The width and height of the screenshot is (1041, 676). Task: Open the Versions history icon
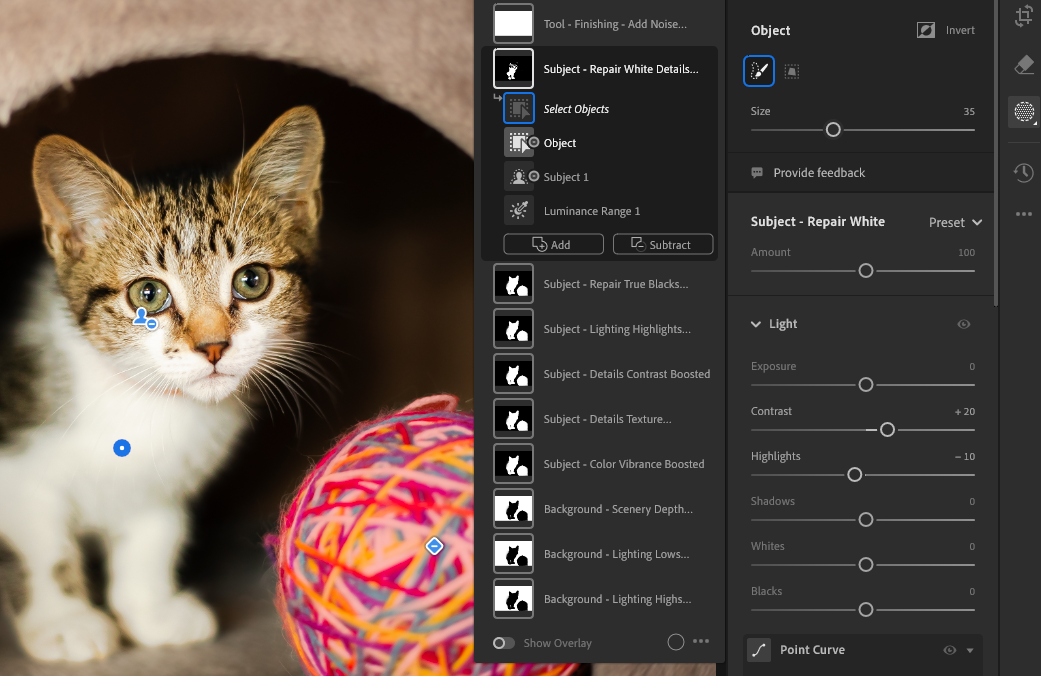(1023, 173)
